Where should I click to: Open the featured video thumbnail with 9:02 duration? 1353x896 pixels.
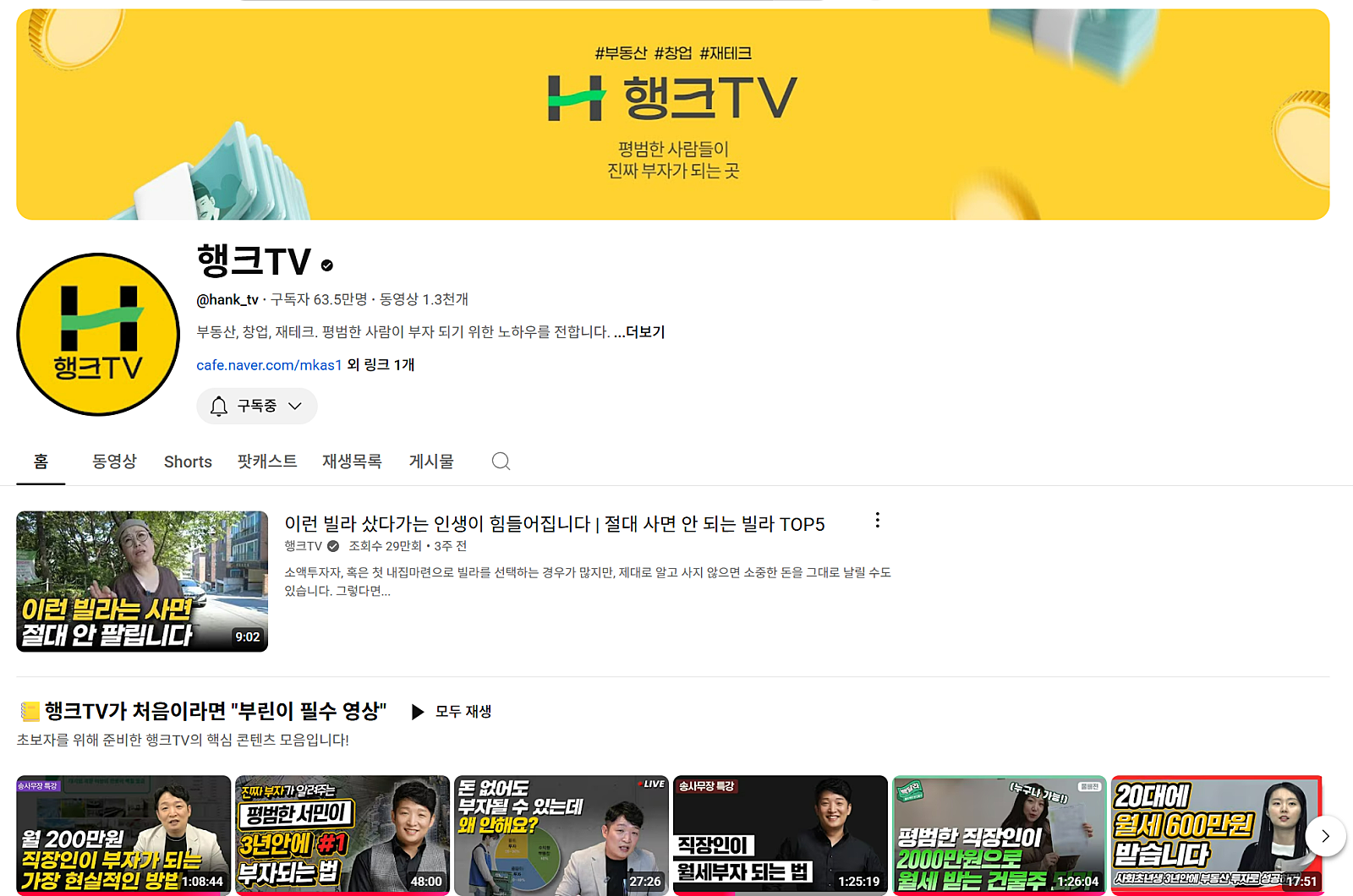pos(142,582)
